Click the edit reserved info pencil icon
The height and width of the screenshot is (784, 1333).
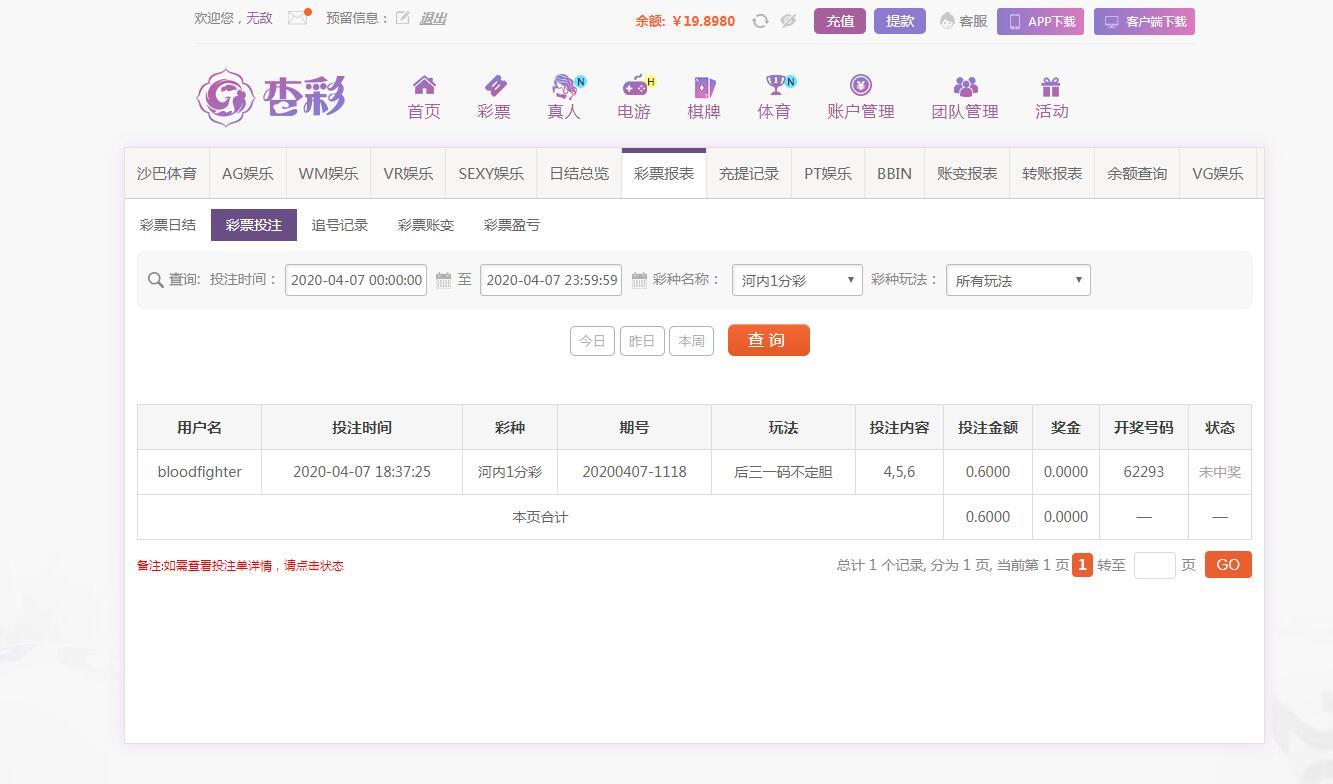pos(403,18)
